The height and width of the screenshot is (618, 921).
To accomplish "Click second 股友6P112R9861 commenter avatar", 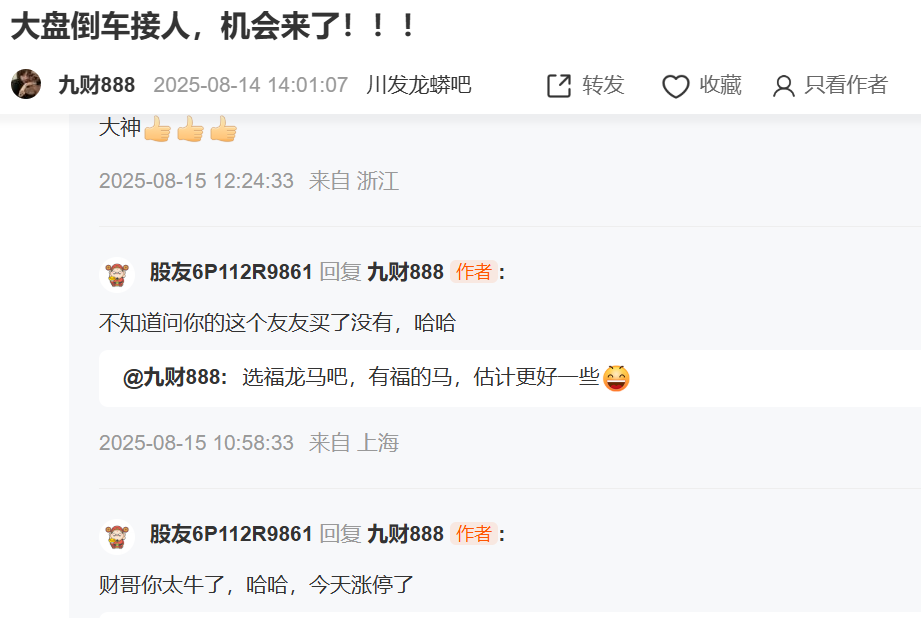I will pyautogui.click(x=117, y=536).
